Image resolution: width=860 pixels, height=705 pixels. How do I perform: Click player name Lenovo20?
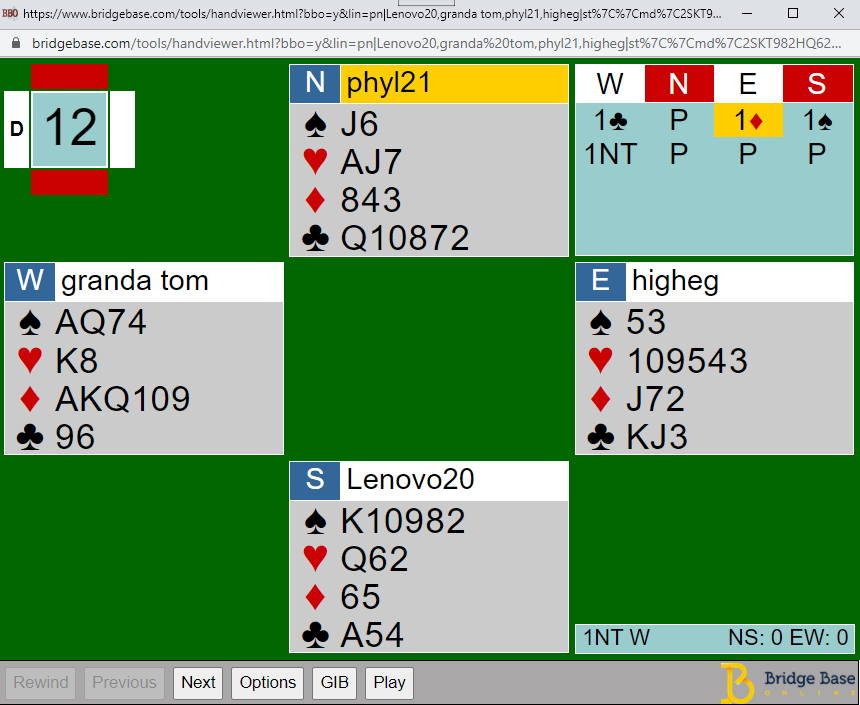[x=410, y=480]
